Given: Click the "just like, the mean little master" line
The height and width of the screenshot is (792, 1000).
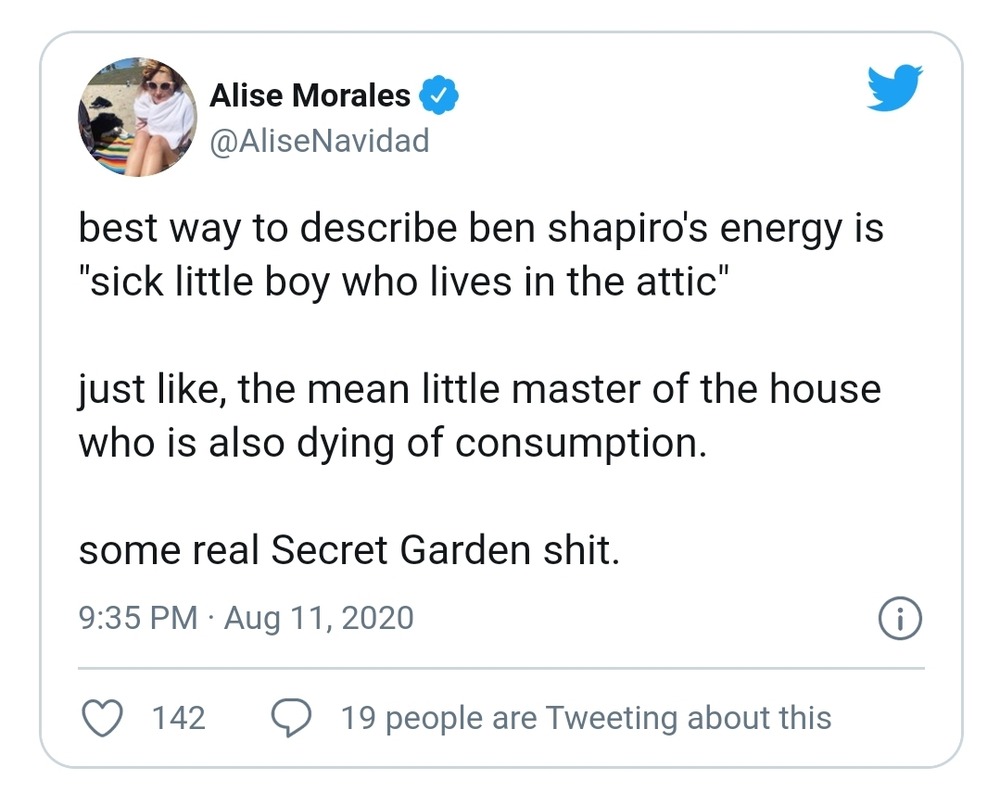Looking at the screenshot, I should click(x=480, y=388).
